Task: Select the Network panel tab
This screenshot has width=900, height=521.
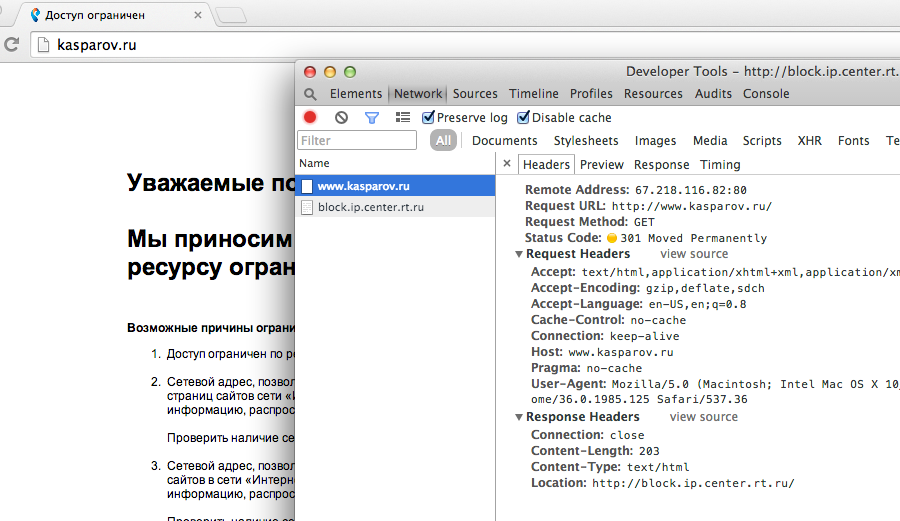Action: [x=418, y=94]
